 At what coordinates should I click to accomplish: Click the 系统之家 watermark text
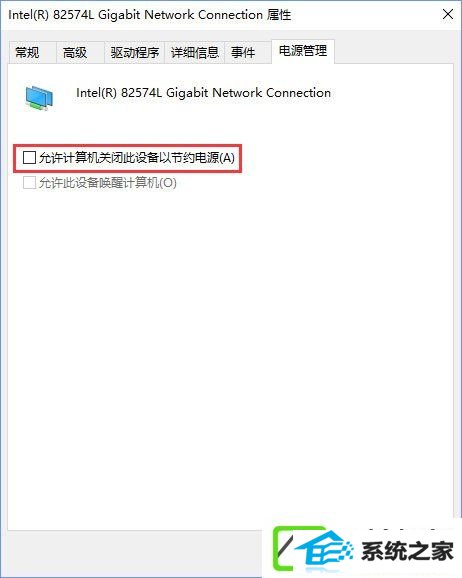(x=407, y=551)
